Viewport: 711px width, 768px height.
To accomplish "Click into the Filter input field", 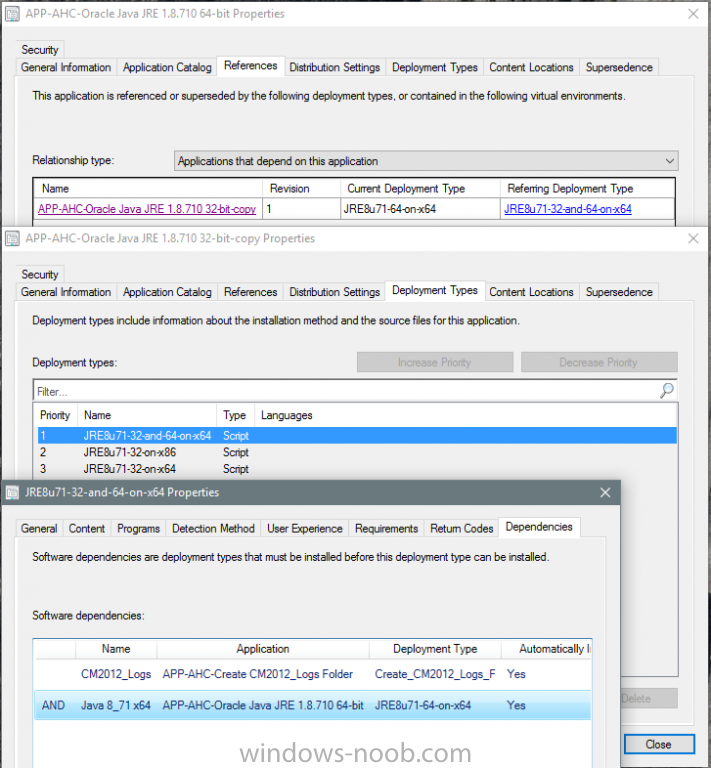I will click(345, 391).
